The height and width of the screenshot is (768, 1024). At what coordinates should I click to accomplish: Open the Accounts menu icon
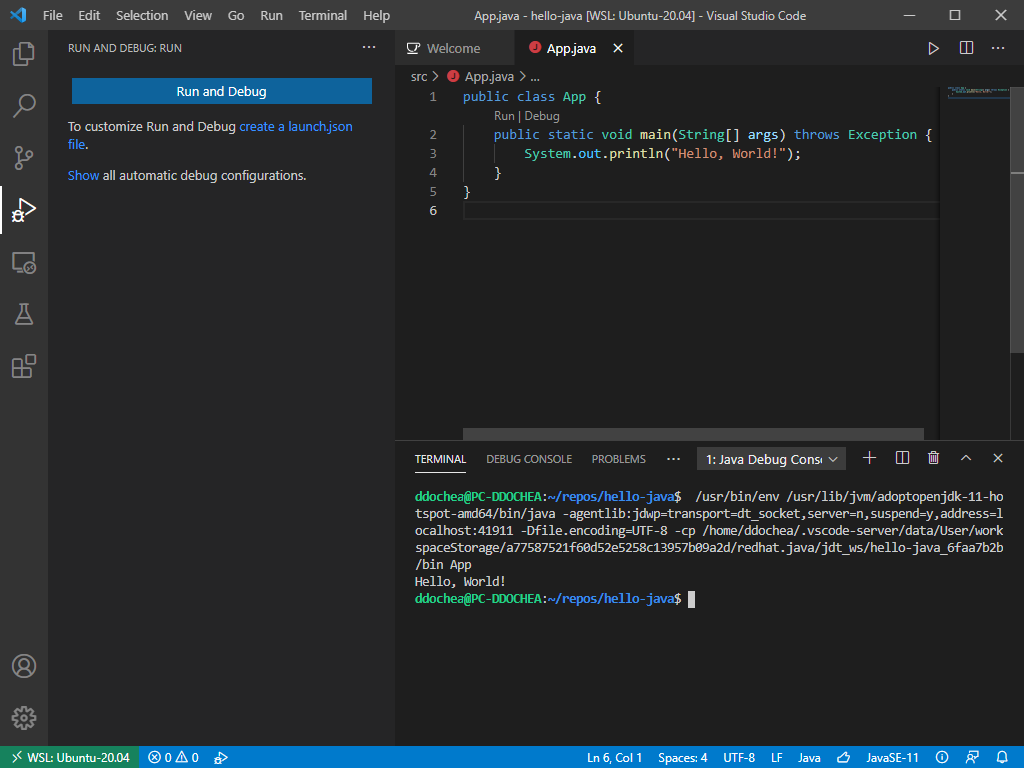pos(24,666)
